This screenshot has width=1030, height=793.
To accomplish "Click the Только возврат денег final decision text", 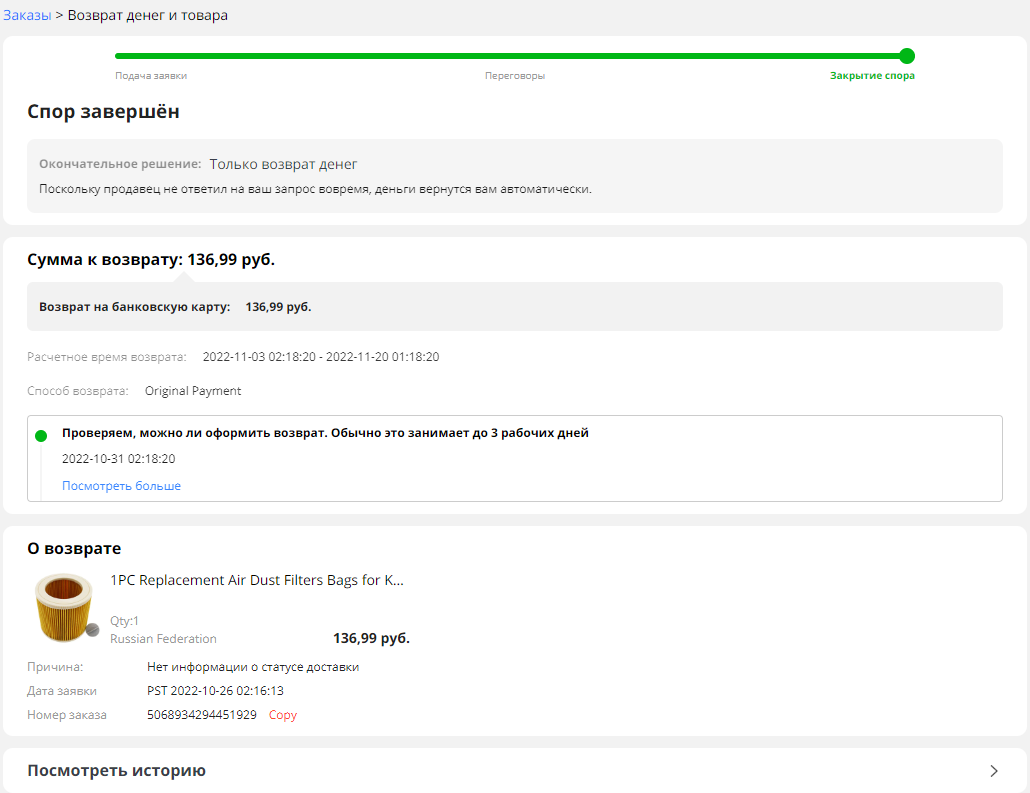I will click(283, 164).
